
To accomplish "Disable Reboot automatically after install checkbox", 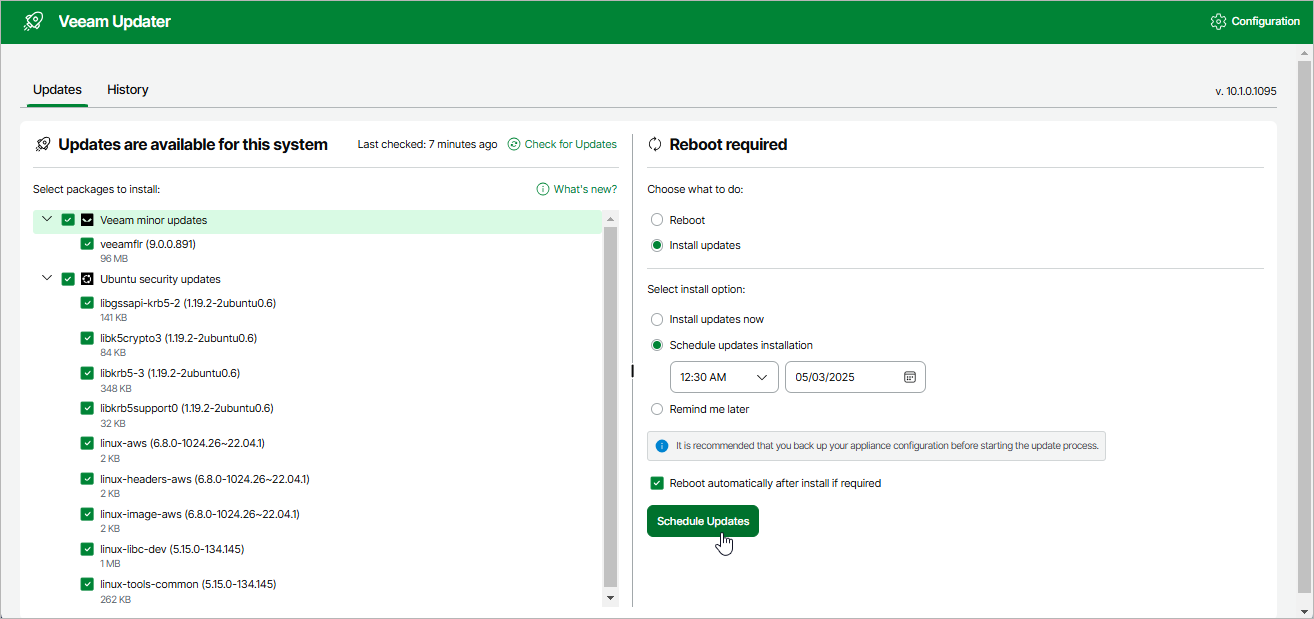I will [657, 483].
